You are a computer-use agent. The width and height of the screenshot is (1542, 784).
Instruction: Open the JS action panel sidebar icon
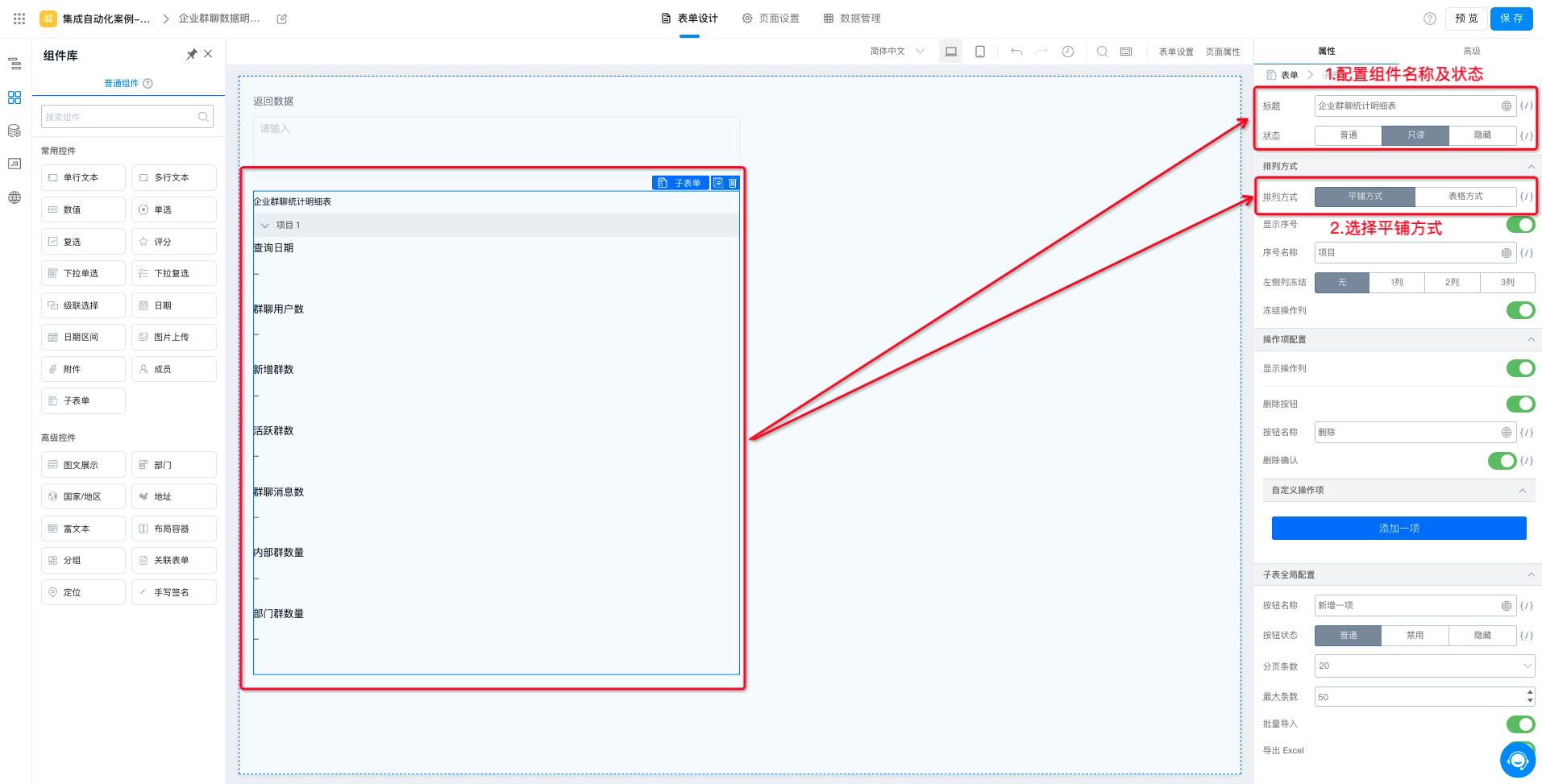pyautogui.click(x=15, y=164)
